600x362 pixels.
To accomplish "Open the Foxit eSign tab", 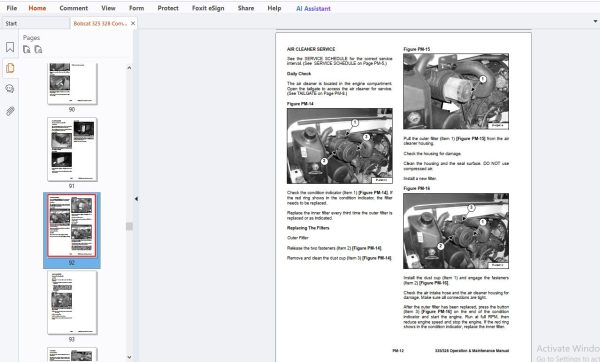I will coord(208,8).
